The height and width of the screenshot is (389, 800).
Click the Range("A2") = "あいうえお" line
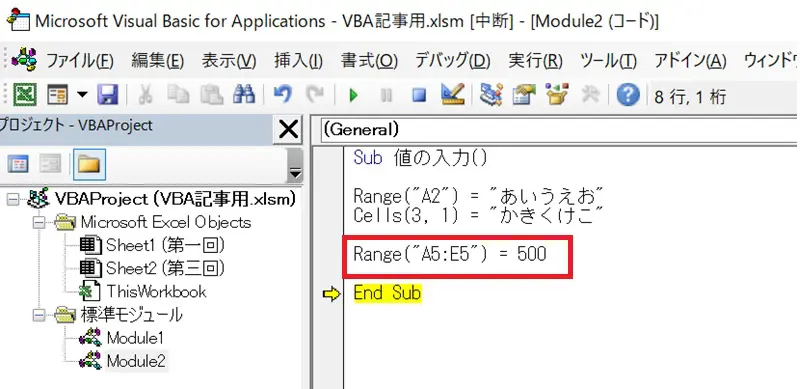click(479, 196)
